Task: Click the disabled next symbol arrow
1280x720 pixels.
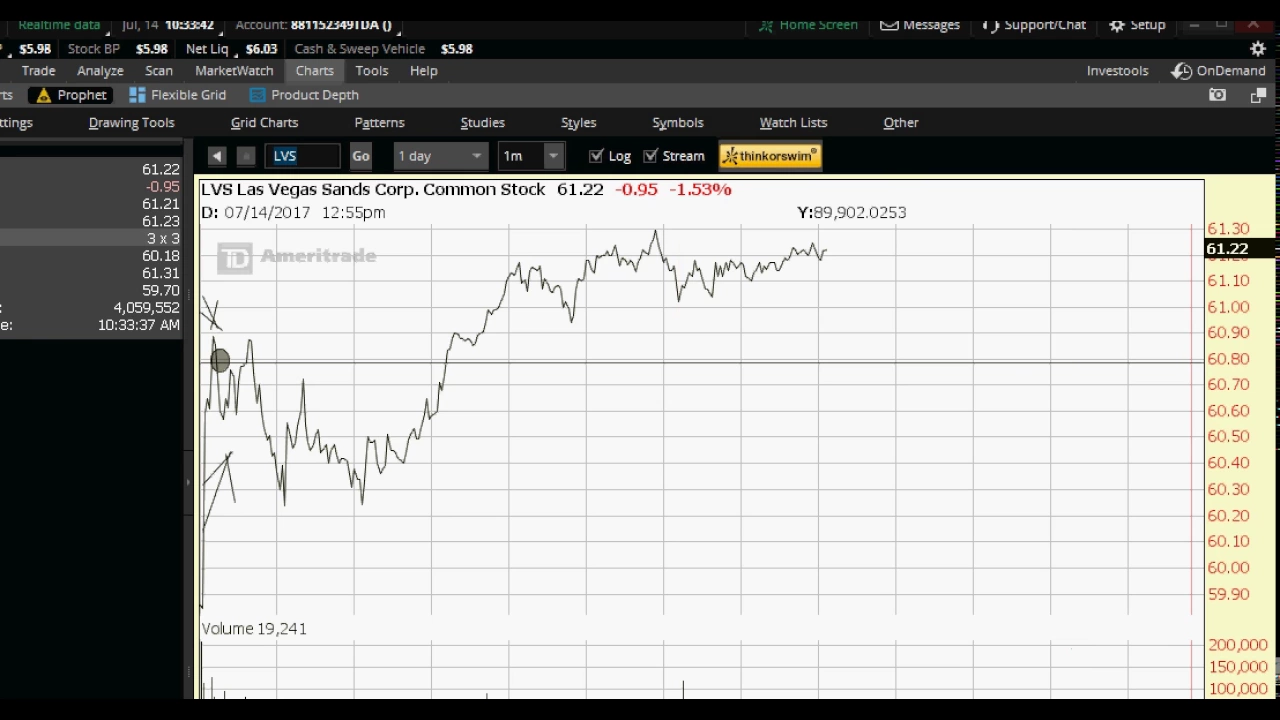Action: [x=246, y=156]
